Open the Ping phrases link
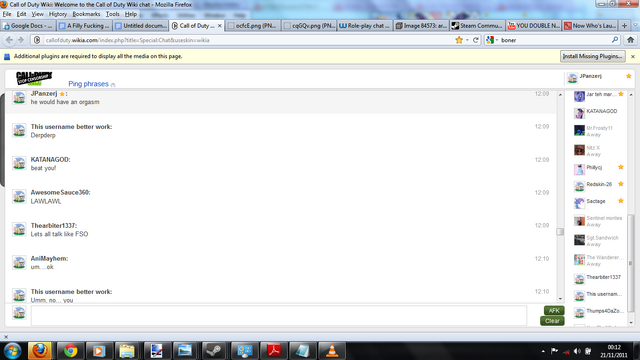 coord(89,84)
